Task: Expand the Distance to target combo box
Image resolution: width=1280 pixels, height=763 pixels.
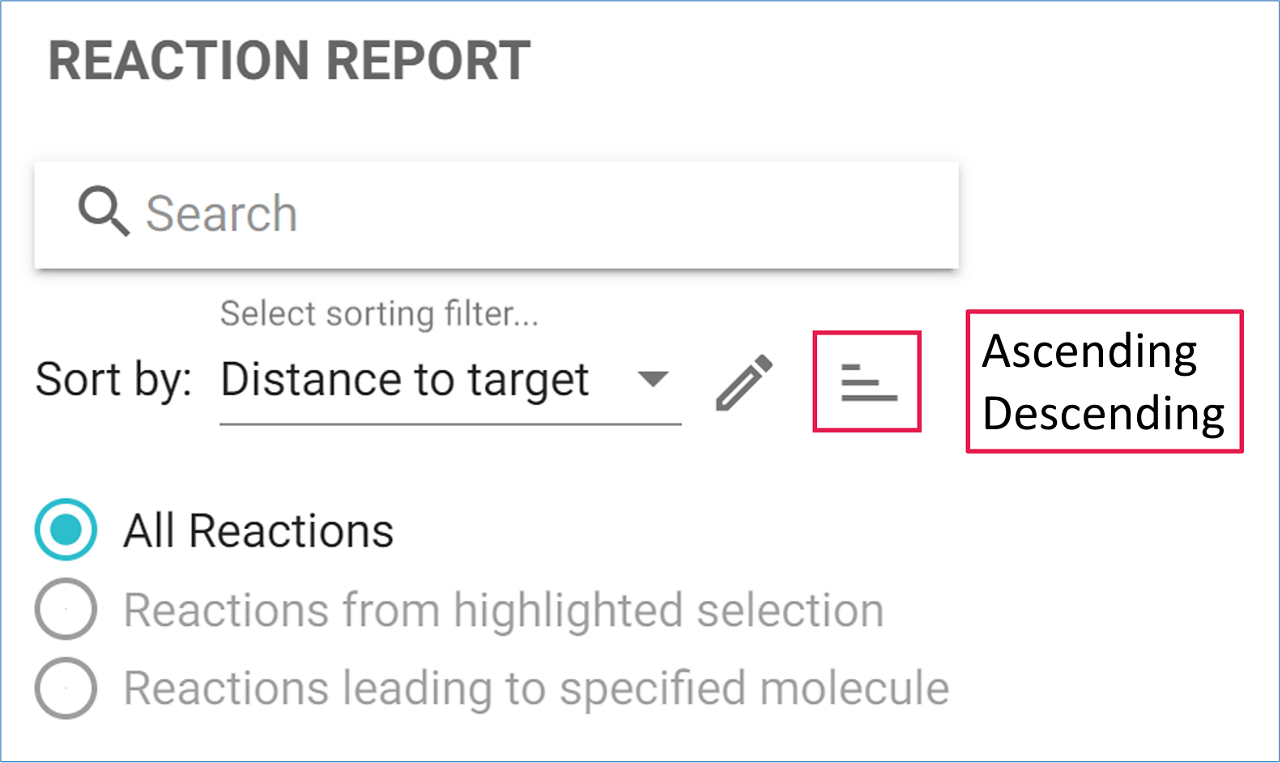Action: (450, 382)
